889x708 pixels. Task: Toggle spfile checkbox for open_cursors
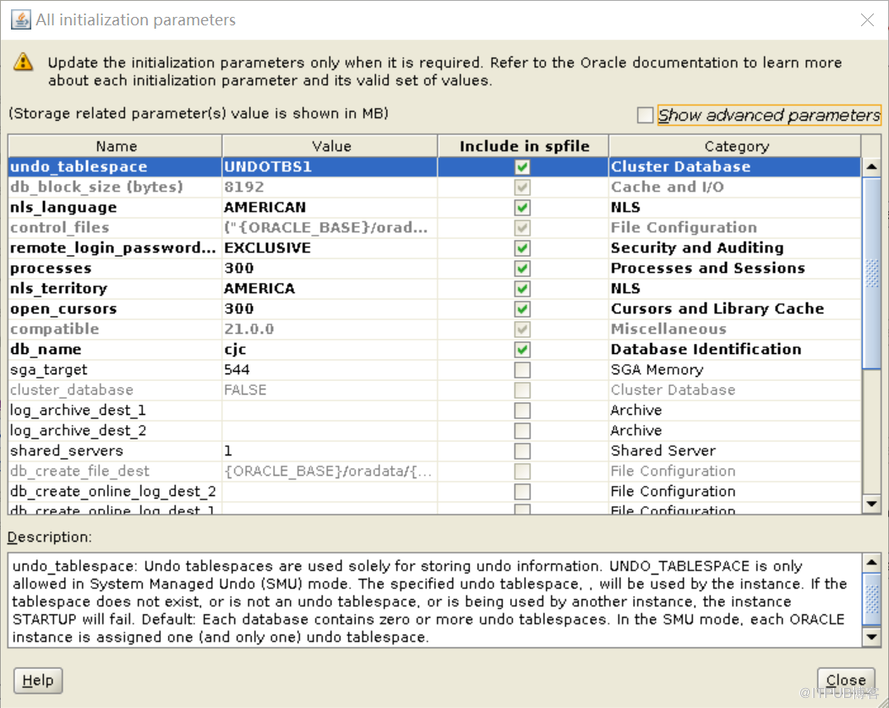522,309
